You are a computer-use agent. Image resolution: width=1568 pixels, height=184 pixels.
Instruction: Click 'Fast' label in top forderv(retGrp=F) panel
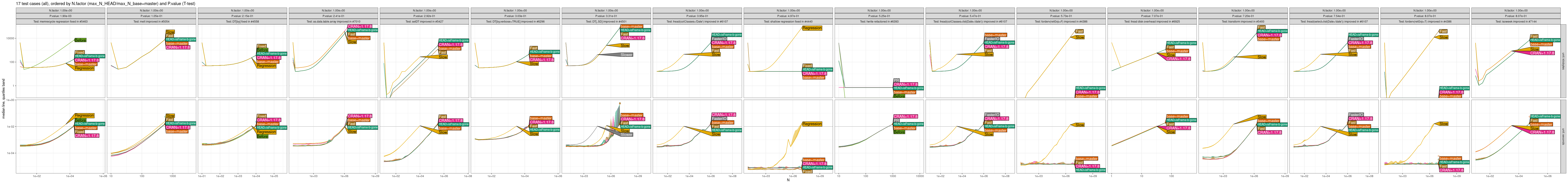point(1079,32)
